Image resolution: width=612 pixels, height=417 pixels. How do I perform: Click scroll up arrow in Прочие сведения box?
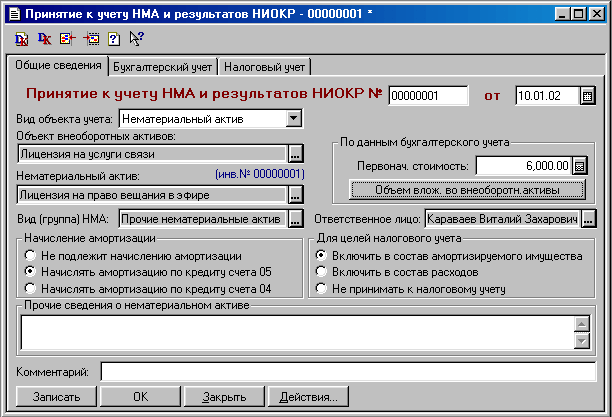pos(582,324)
